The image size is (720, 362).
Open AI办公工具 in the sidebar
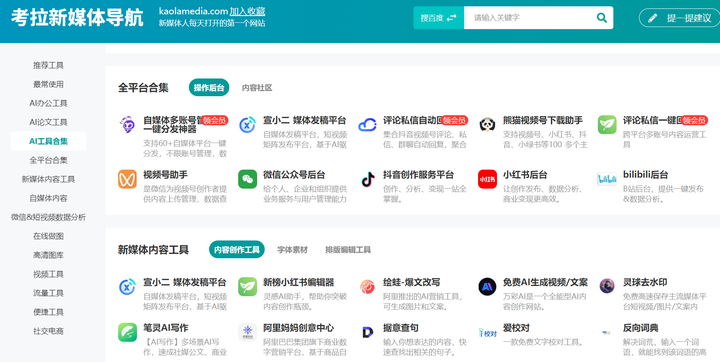pos(48,103)
